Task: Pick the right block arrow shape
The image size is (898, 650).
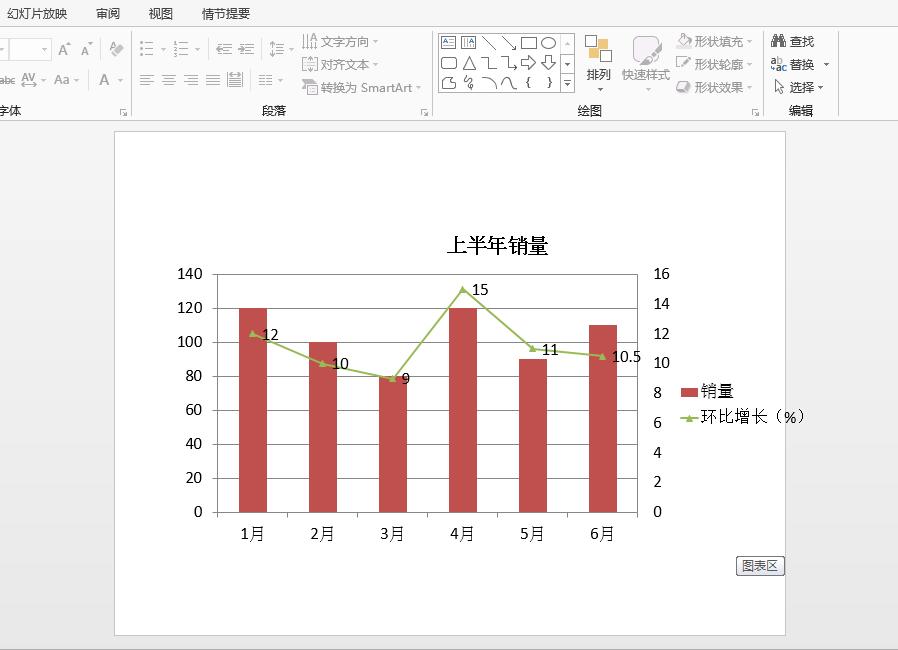Action: point(529,63)
